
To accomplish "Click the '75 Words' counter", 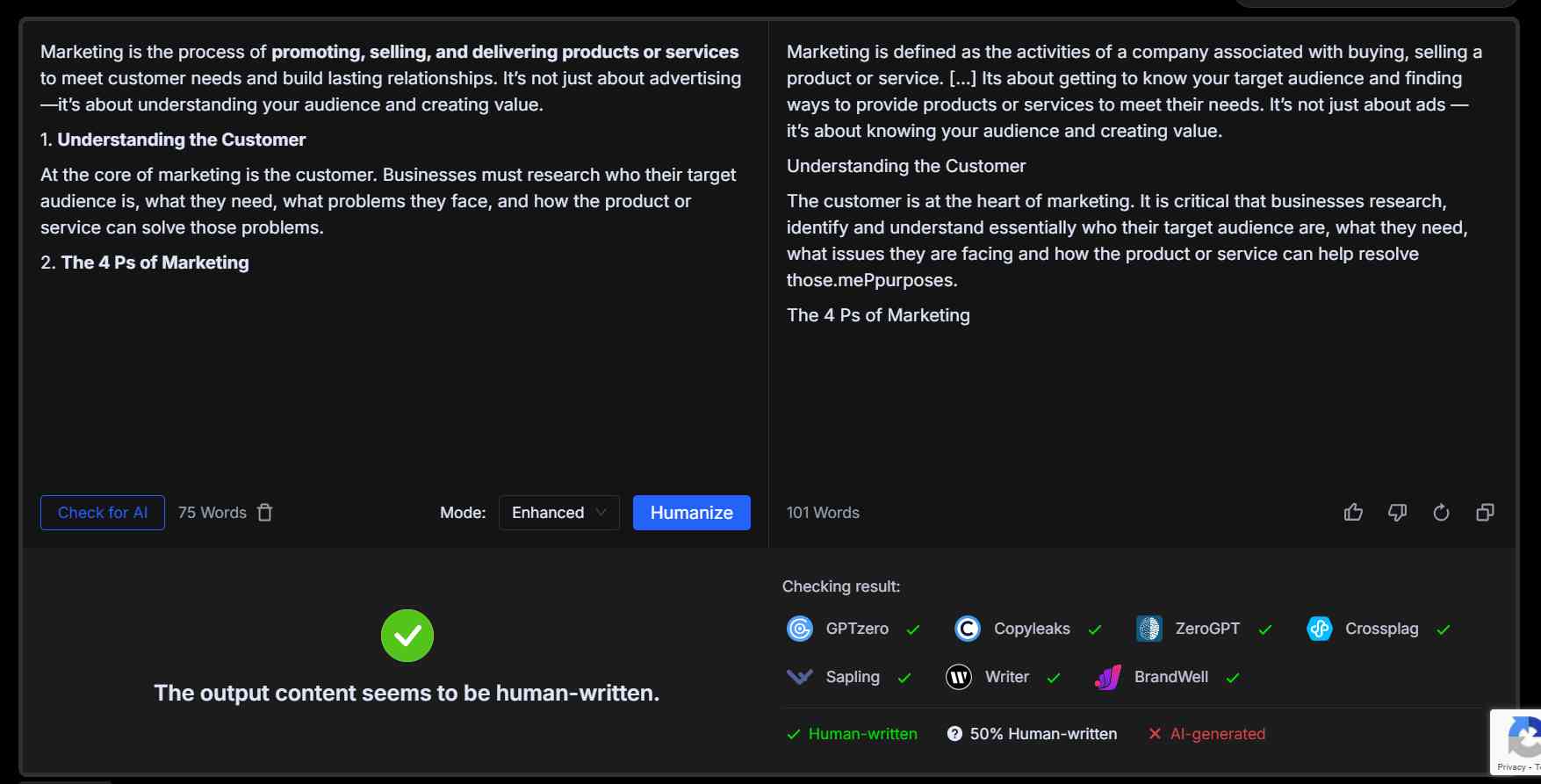I will [212, 513].
